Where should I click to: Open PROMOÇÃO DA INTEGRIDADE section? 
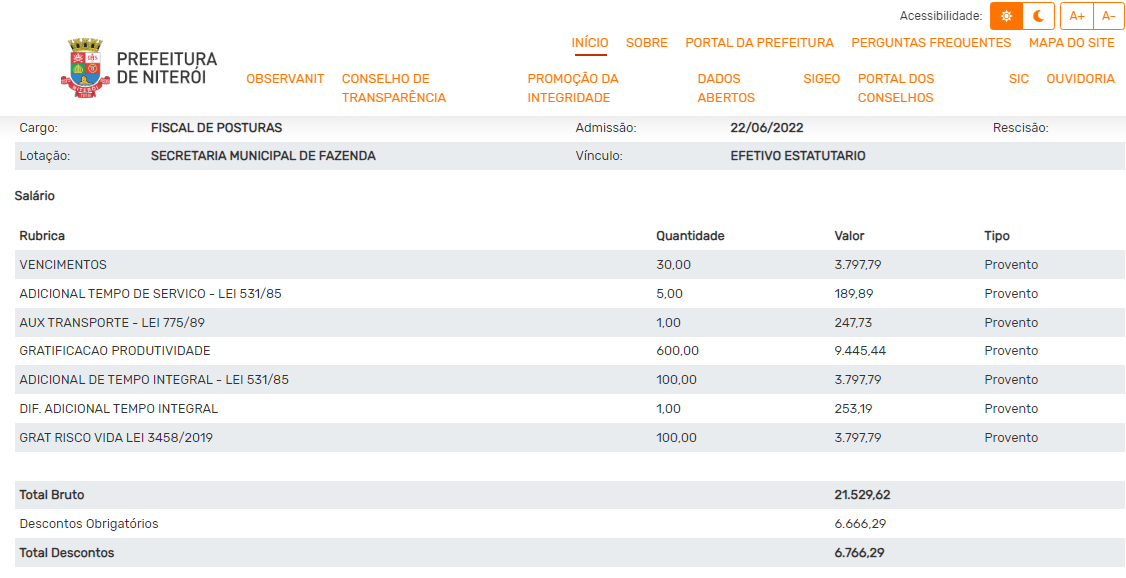[x=573, y=88]
